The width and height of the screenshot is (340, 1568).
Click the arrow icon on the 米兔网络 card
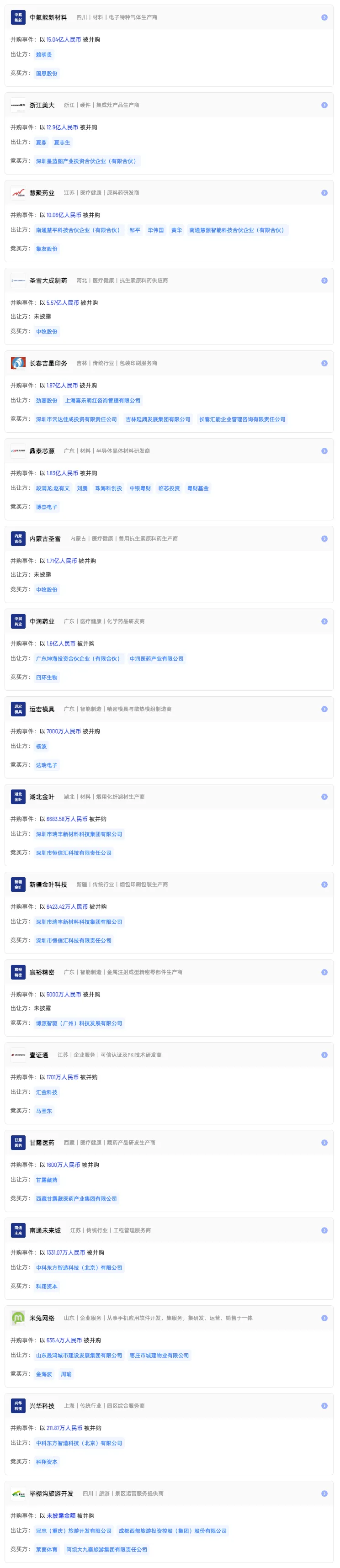(x=324, y=1318)
